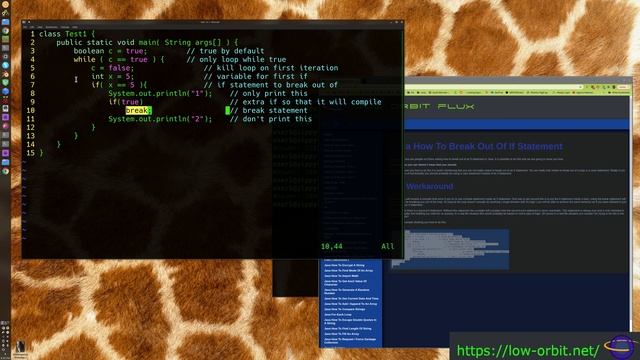Viewport: 640px width, 360px height.
Task: Click the orange icon at the dock's top
Action: click(x=5, y=4)
